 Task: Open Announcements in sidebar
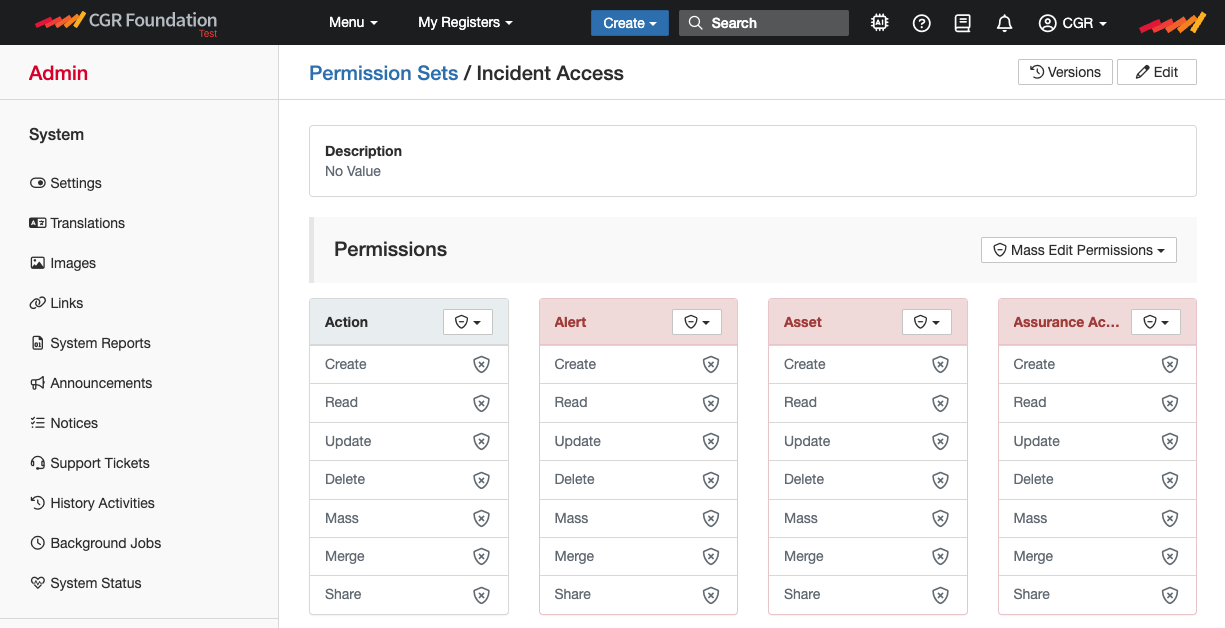(x=91, y=383)
